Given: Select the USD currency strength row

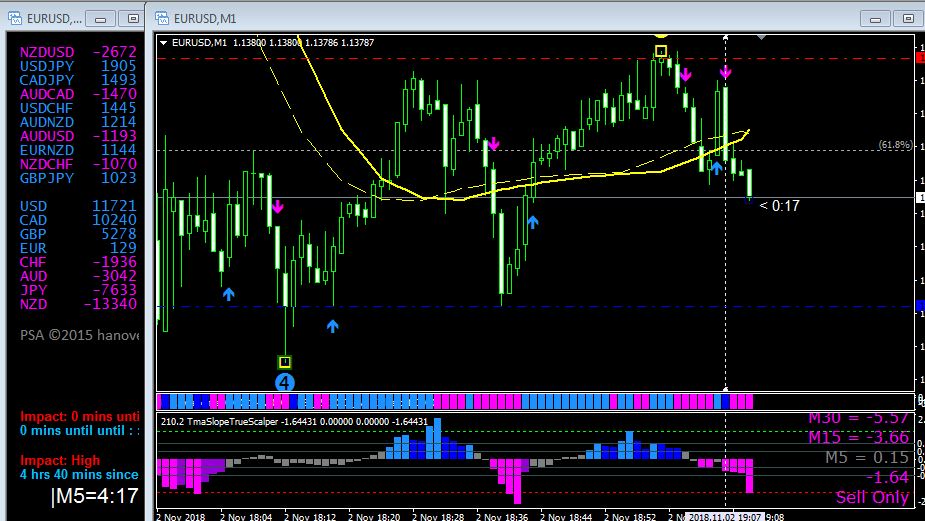Looking at the screenshot, I should [x=78, y=206].
